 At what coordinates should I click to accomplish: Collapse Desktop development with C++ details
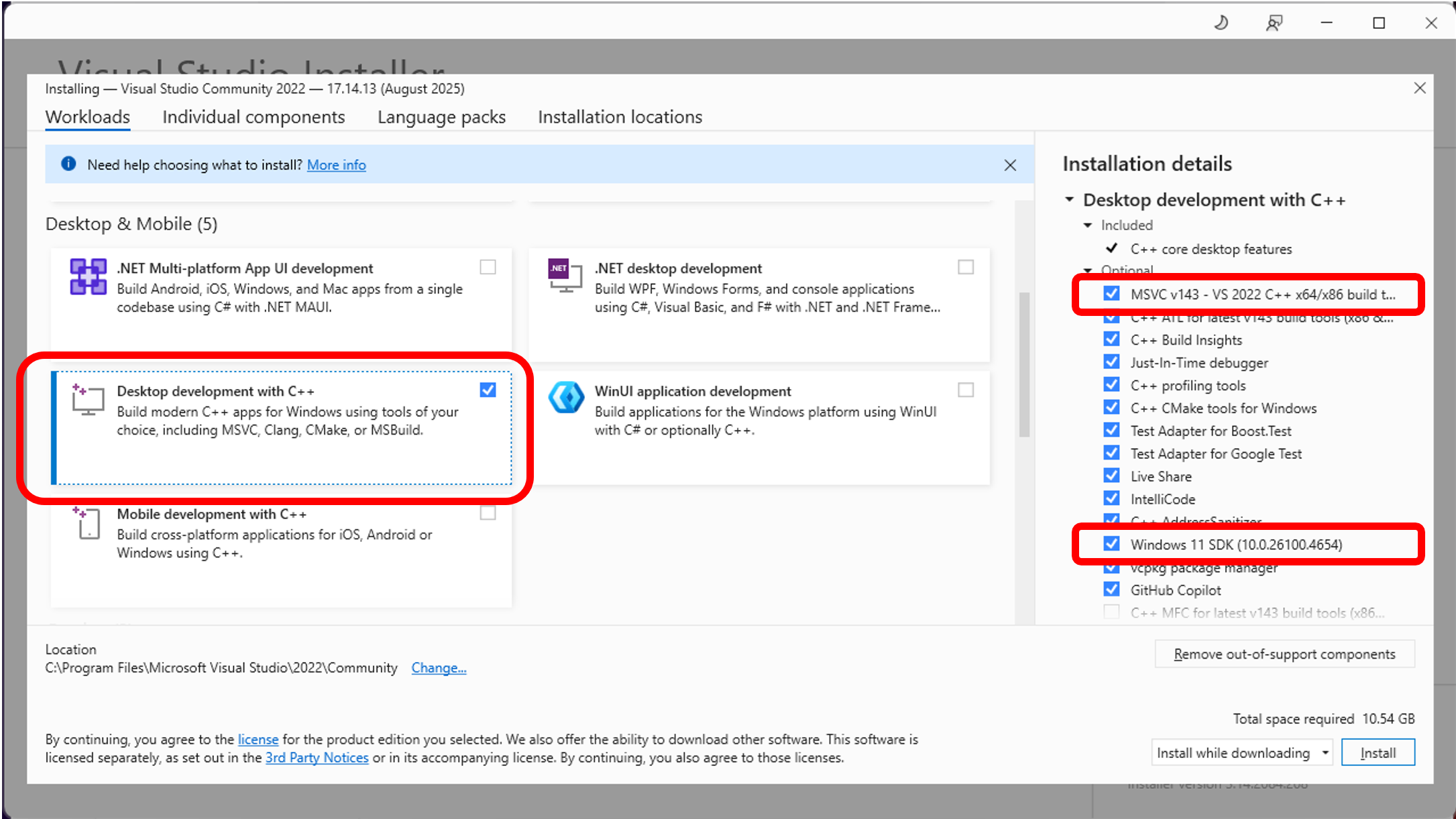[1070, 200]
